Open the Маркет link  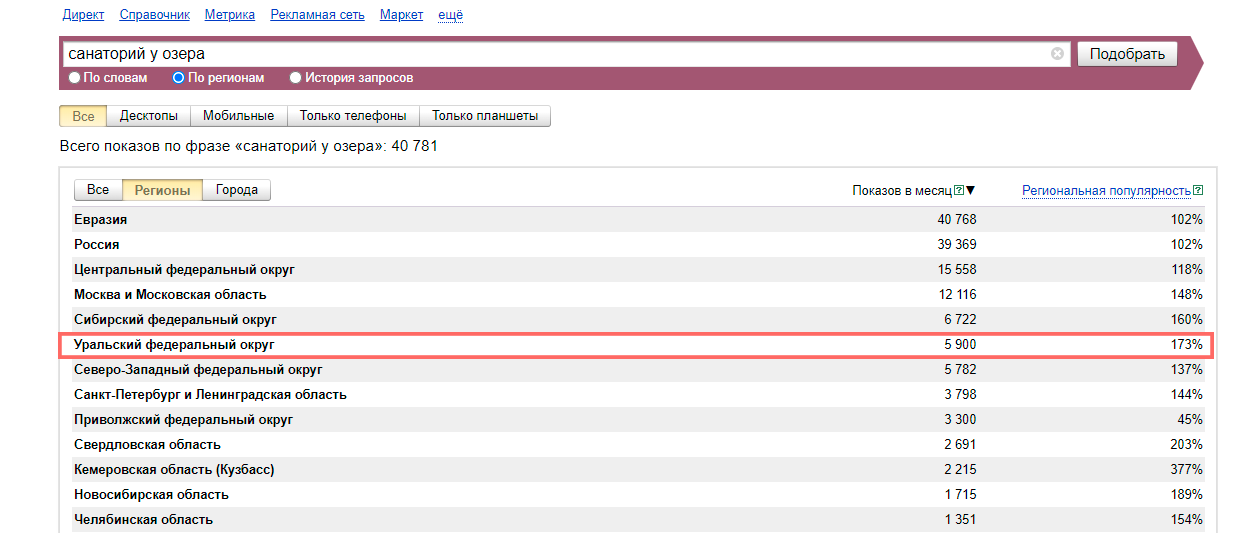click(x=401, y=15)
